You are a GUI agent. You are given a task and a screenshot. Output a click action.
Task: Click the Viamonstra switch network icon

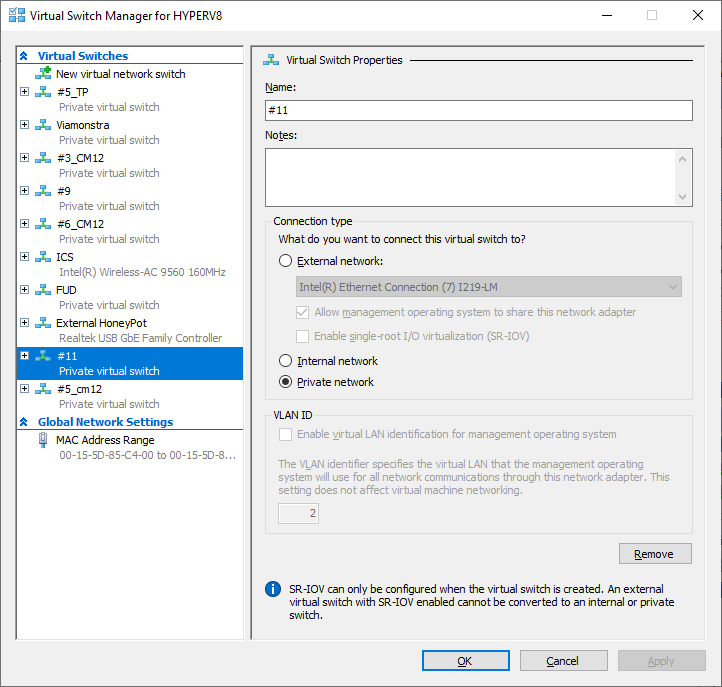(x=43, y=125)
